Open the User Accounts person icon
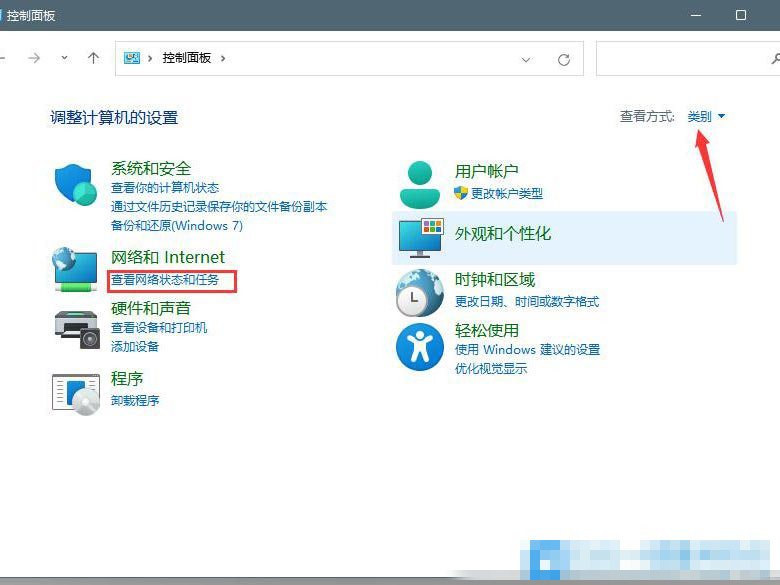The width and height of the screenshot is (780, 585). pos(419,183)
